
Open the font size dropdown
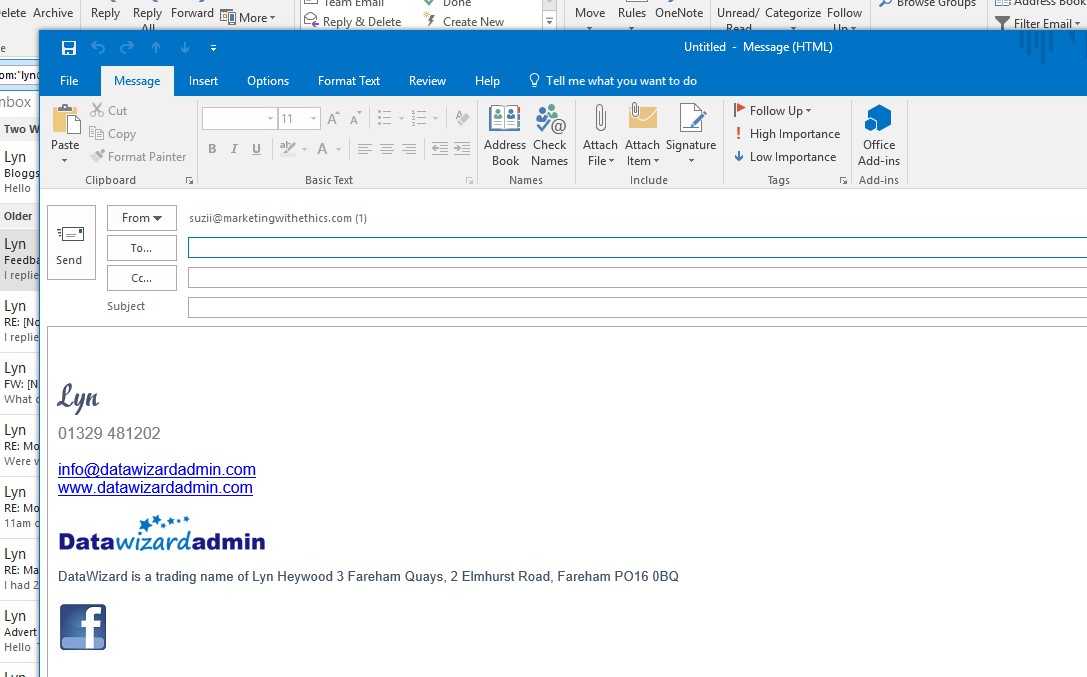point(313,119)
